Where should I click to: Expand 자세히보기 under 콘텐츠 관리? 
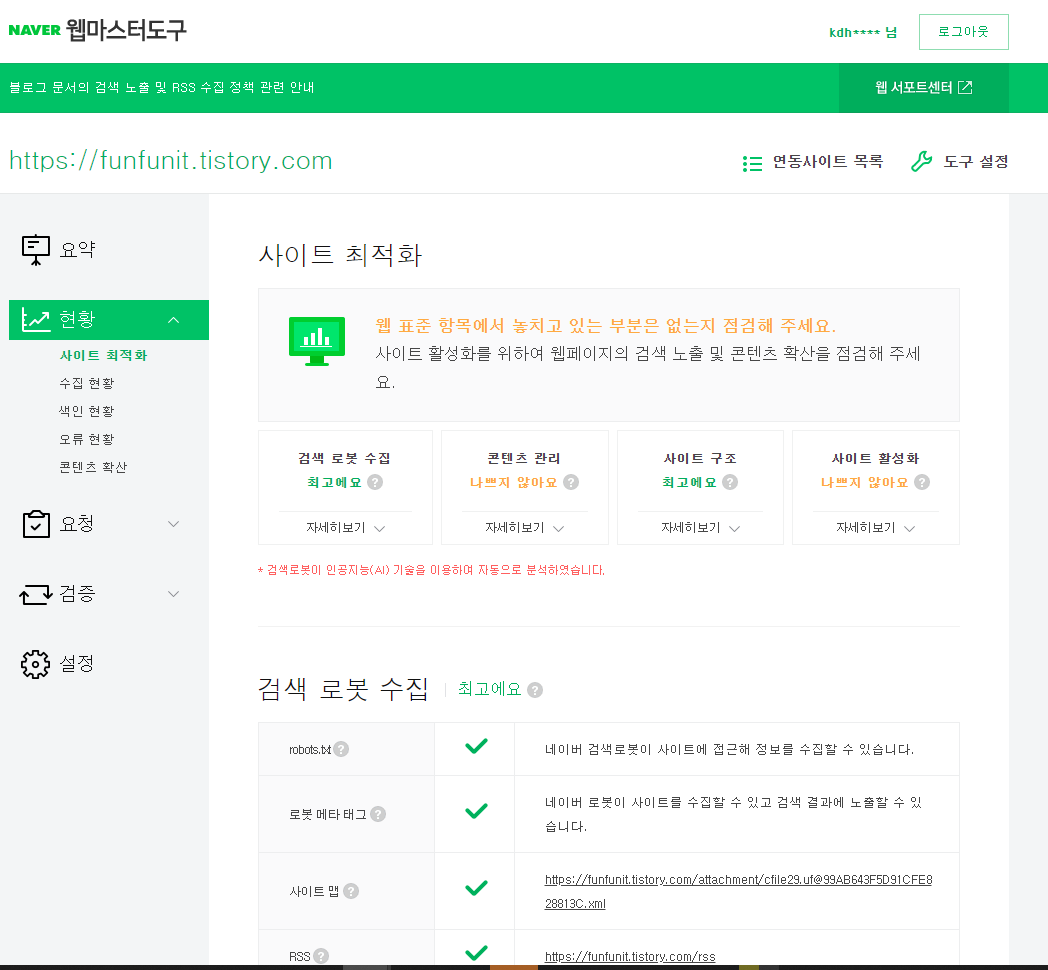coord(524,528)
